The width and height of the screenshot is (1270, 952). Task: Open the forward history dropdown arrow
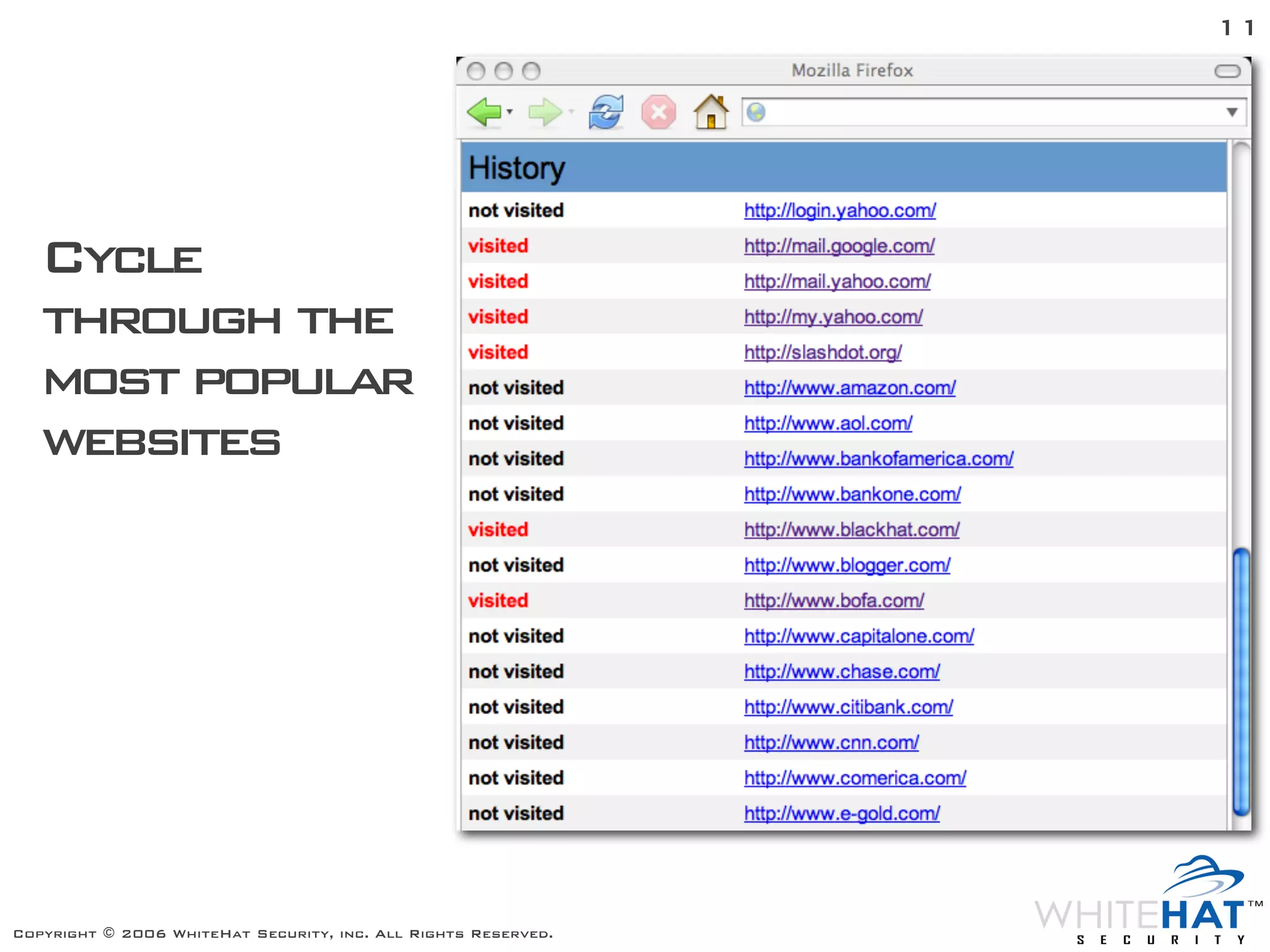(571, 112)
